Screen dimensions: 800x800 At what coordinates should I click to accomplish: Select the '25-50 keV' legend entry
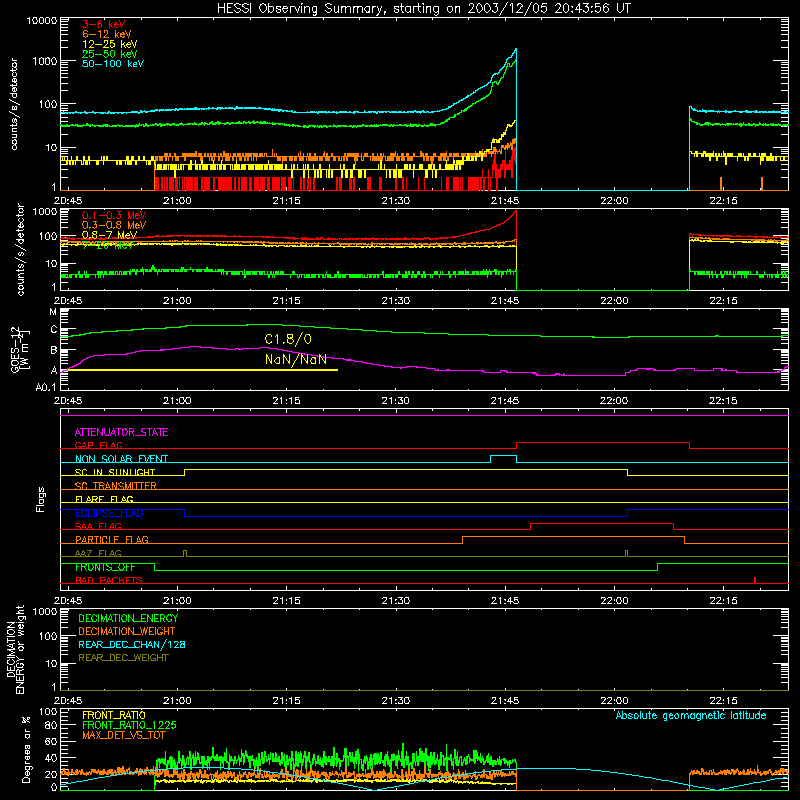click(x=109, y=54)
